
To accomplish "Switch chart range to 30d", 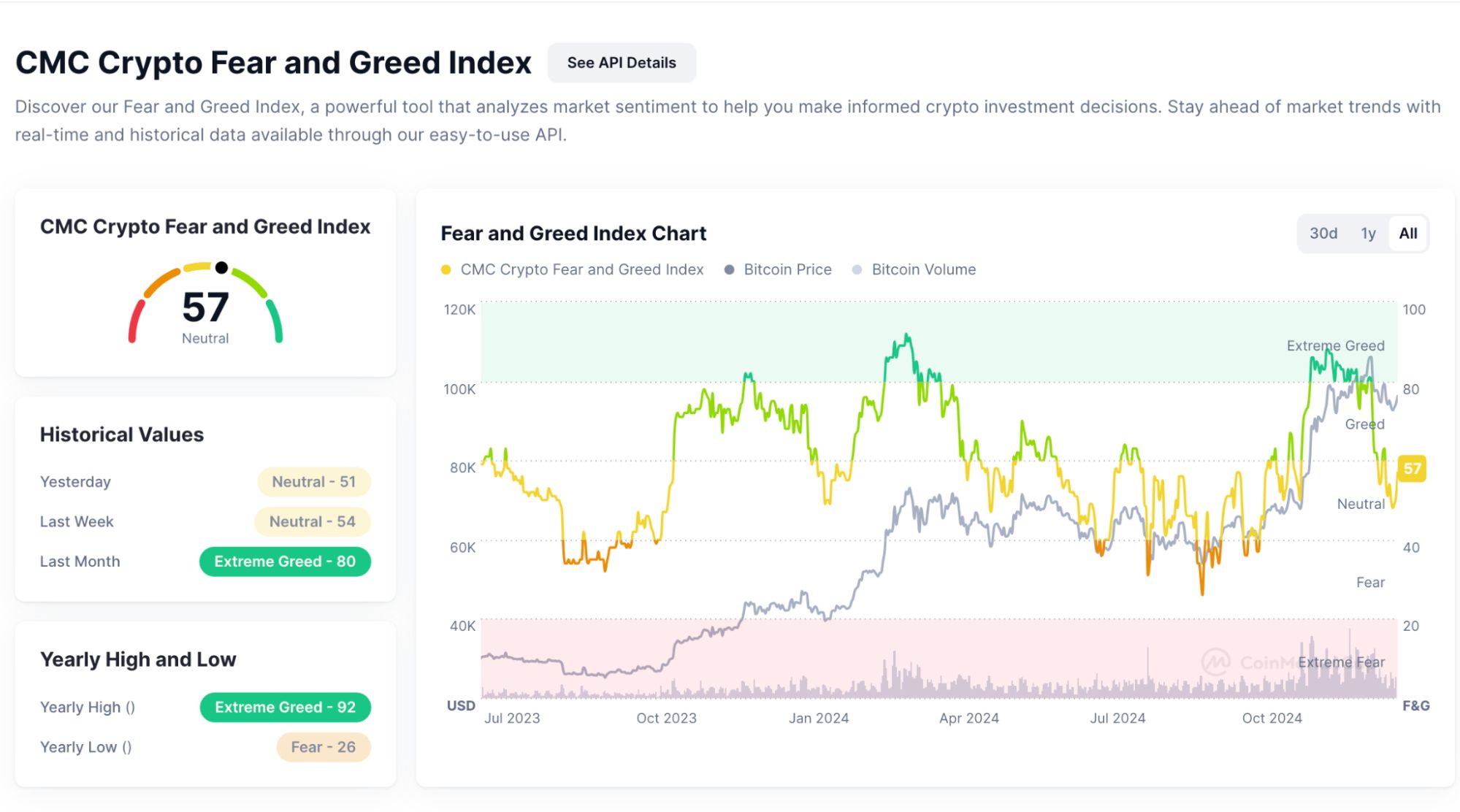I will (x=1323, y=234).
